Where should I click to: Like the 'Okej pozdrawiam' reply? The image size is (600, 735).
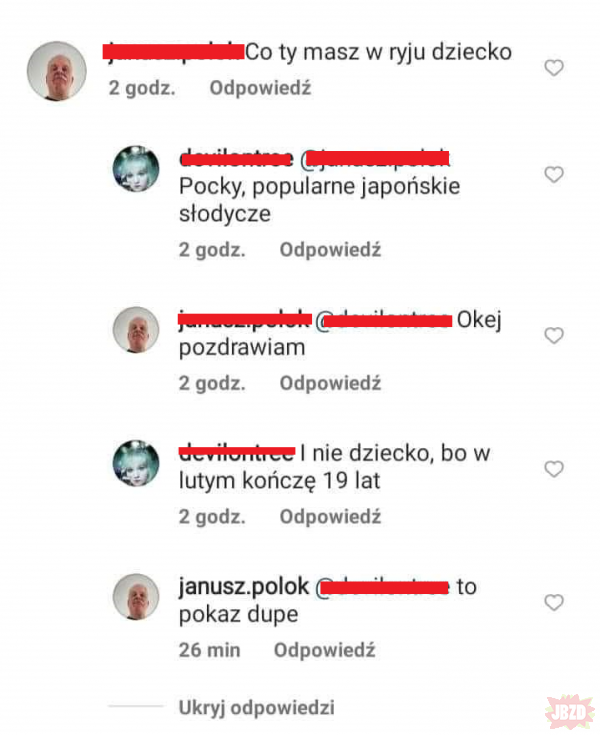point(554,335)
